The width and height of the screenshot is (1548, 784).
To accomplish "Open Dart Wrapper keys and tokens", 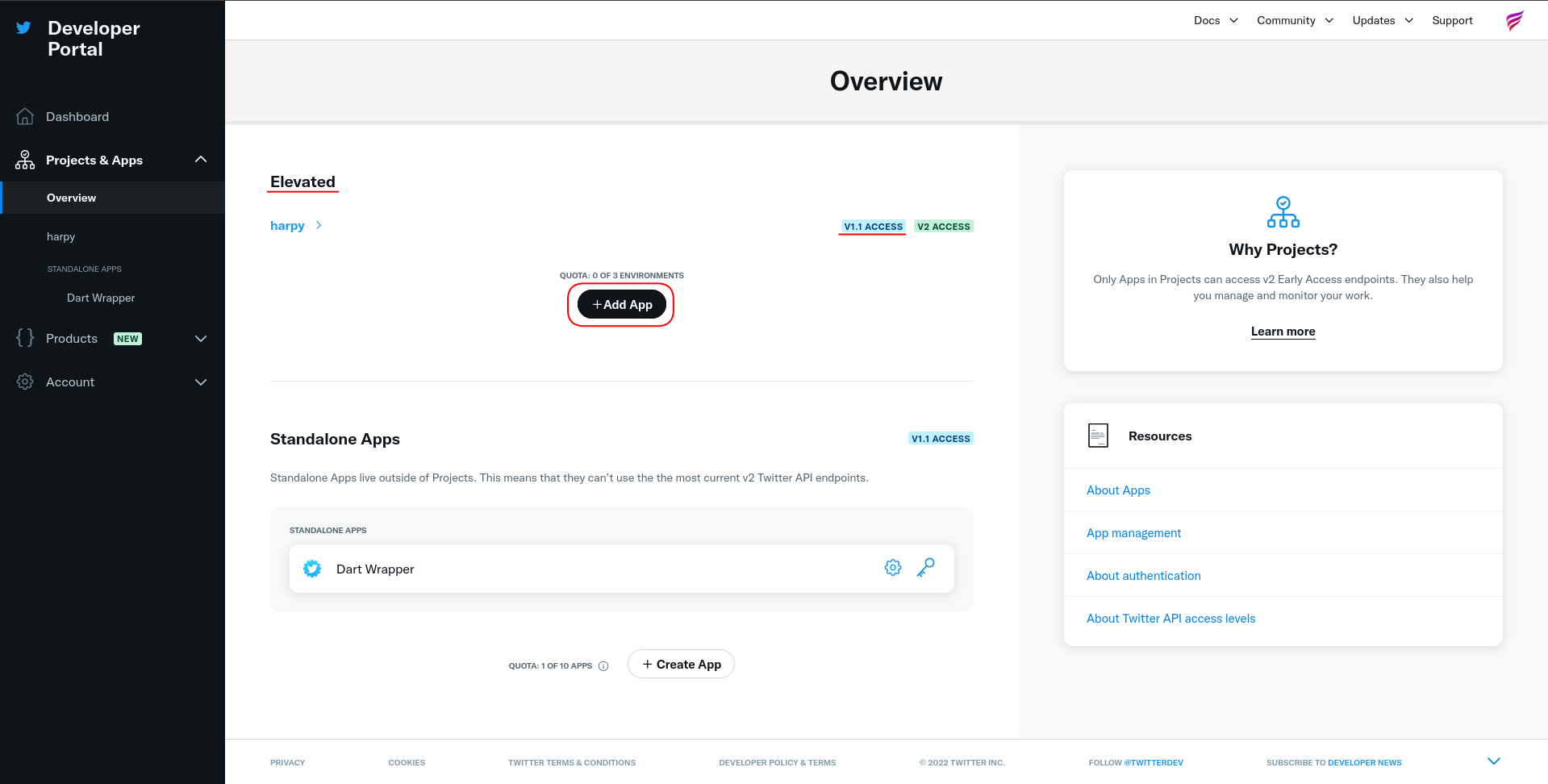I will pos(926,568).
